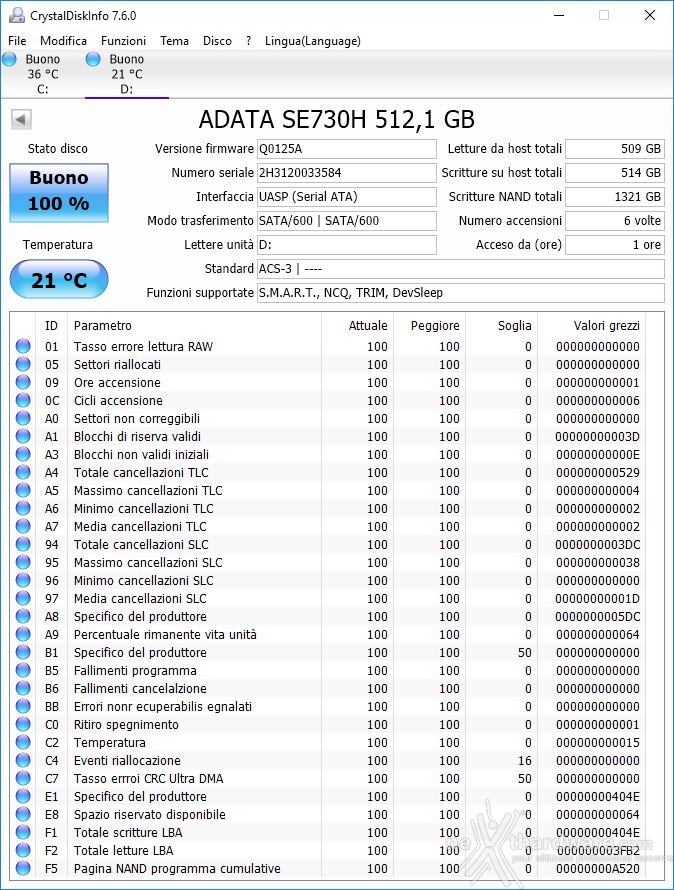The width and height of the screenshot is (674, 890).
Task: Click the status icon for Massimo cancellazioni SLC
Action: coord(23,562)
